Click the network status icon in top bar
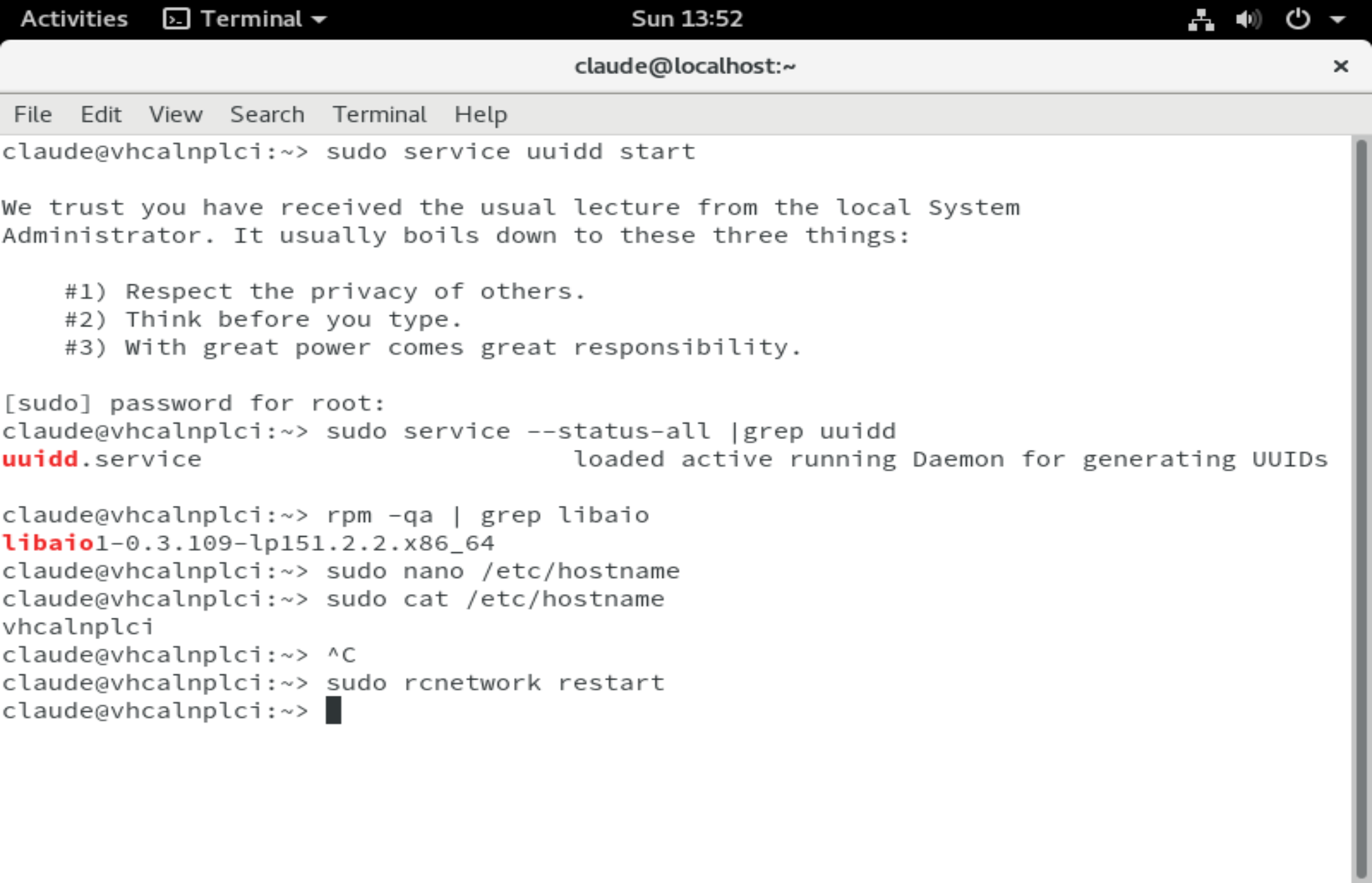Screen dimensions: 1372x883 [1200, 19]
